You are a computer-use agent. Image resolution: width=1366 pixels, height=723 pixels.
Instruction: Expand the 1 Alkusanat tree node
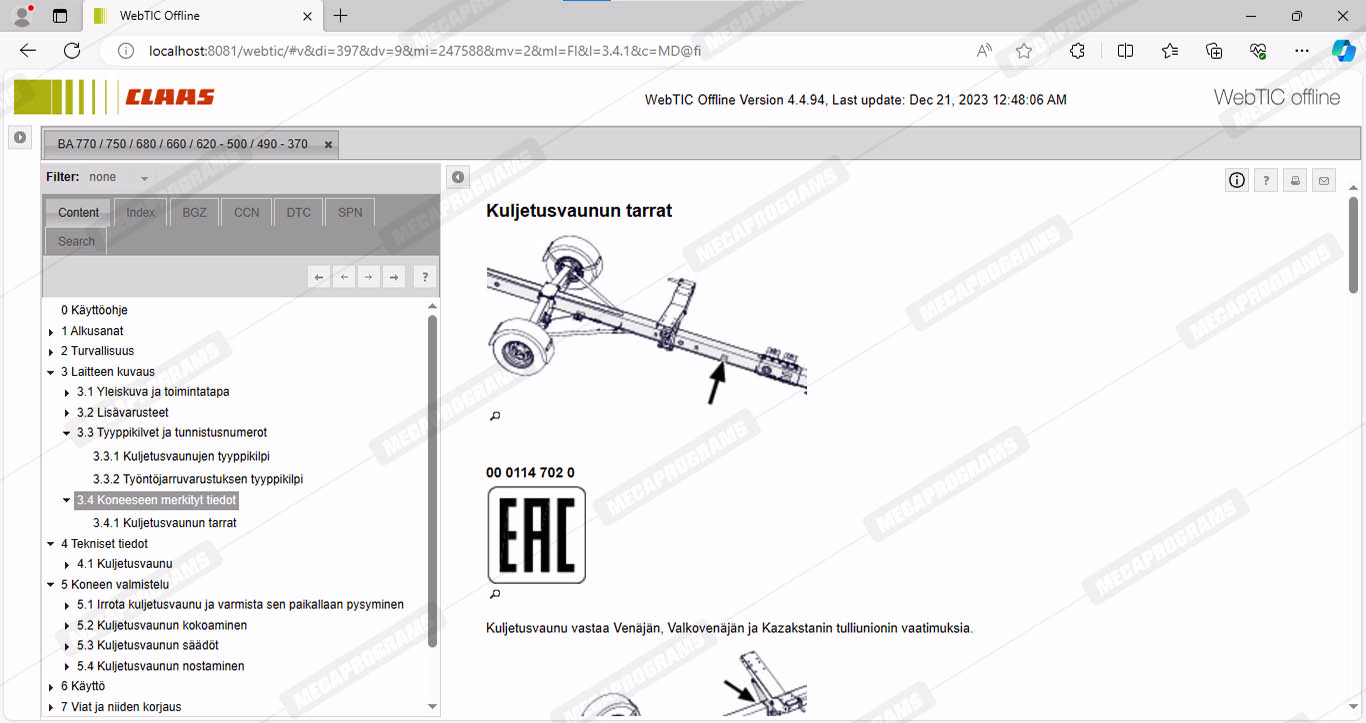(51, 332)
